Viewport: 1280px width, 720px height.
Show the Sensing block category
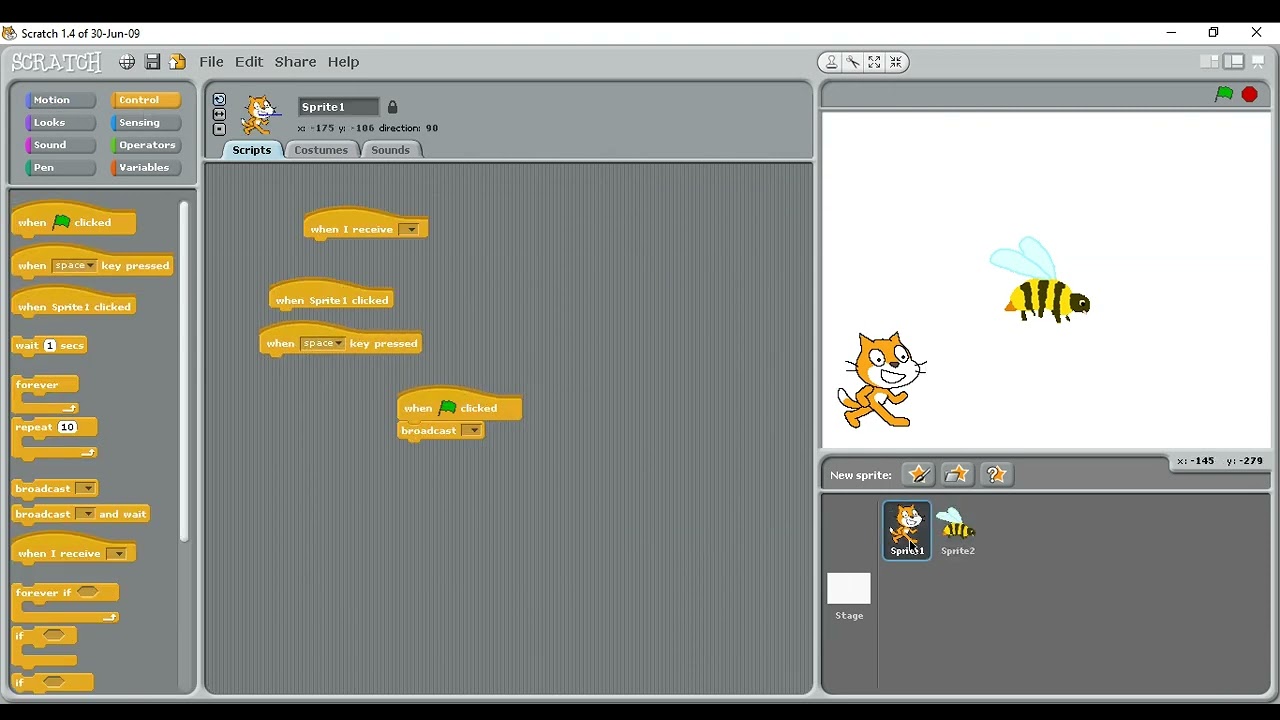146,123
